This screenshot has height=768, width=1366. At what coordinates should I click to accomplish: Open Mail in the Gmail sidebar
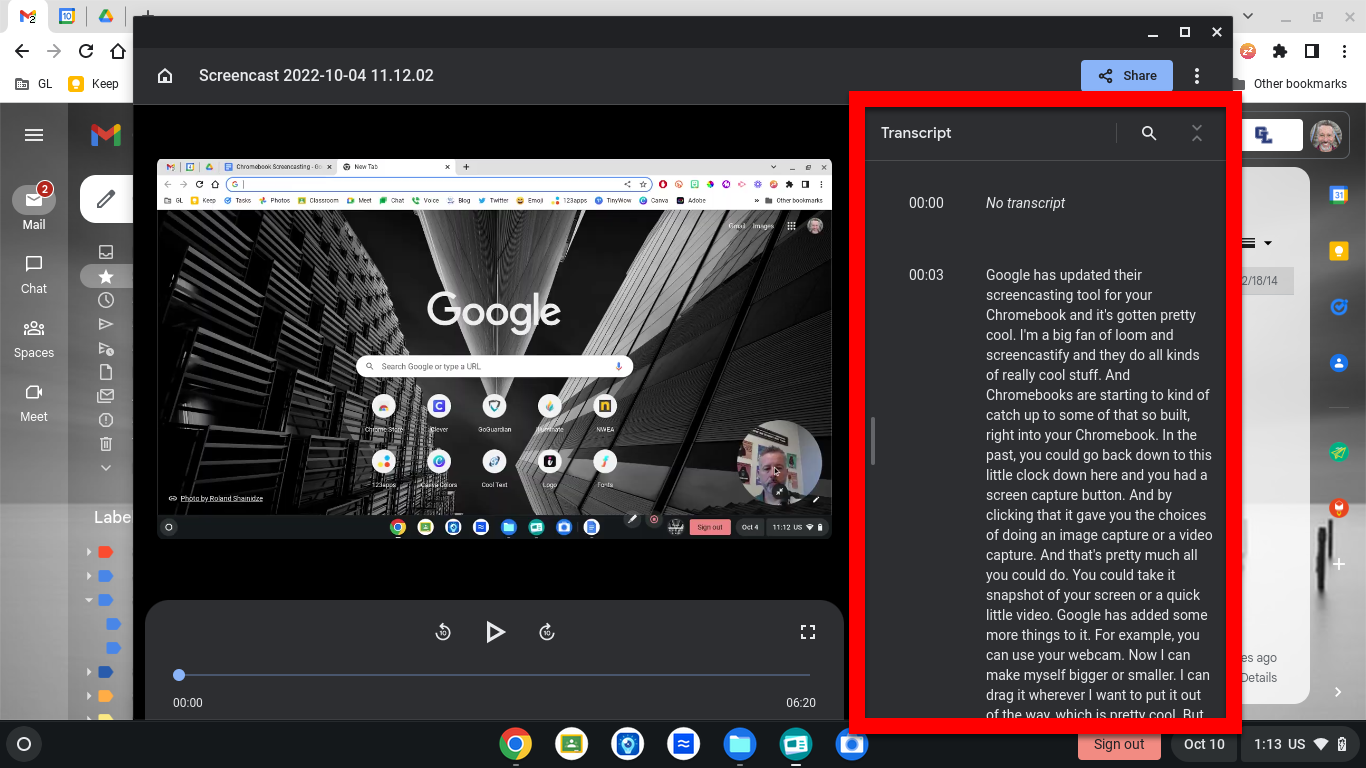pyautogui.click(x=34, y=208)
